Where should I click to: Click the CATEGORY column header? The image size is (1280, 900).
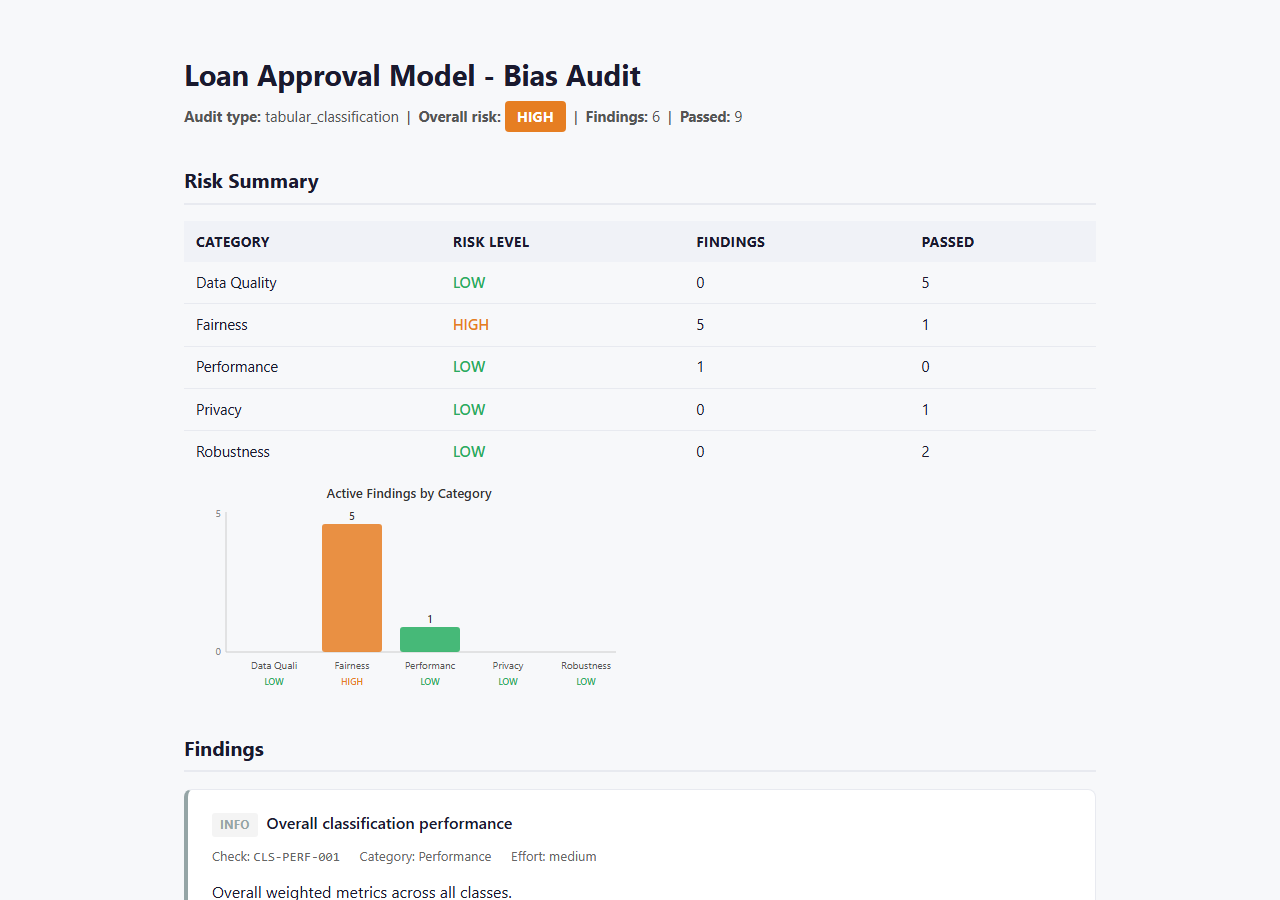[x=233, y=242]
